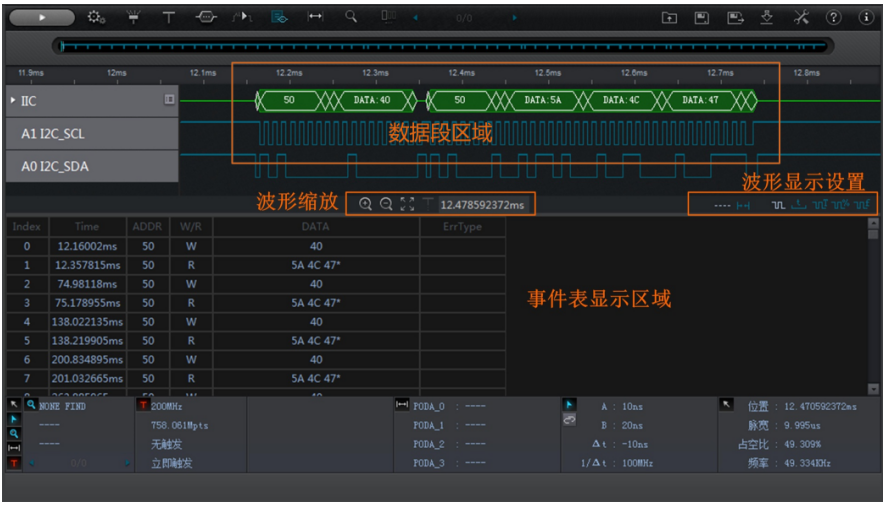Click the blue cursor icon beside A: 10ns
The width and height of the screenshot is (887, 508).
569,404
